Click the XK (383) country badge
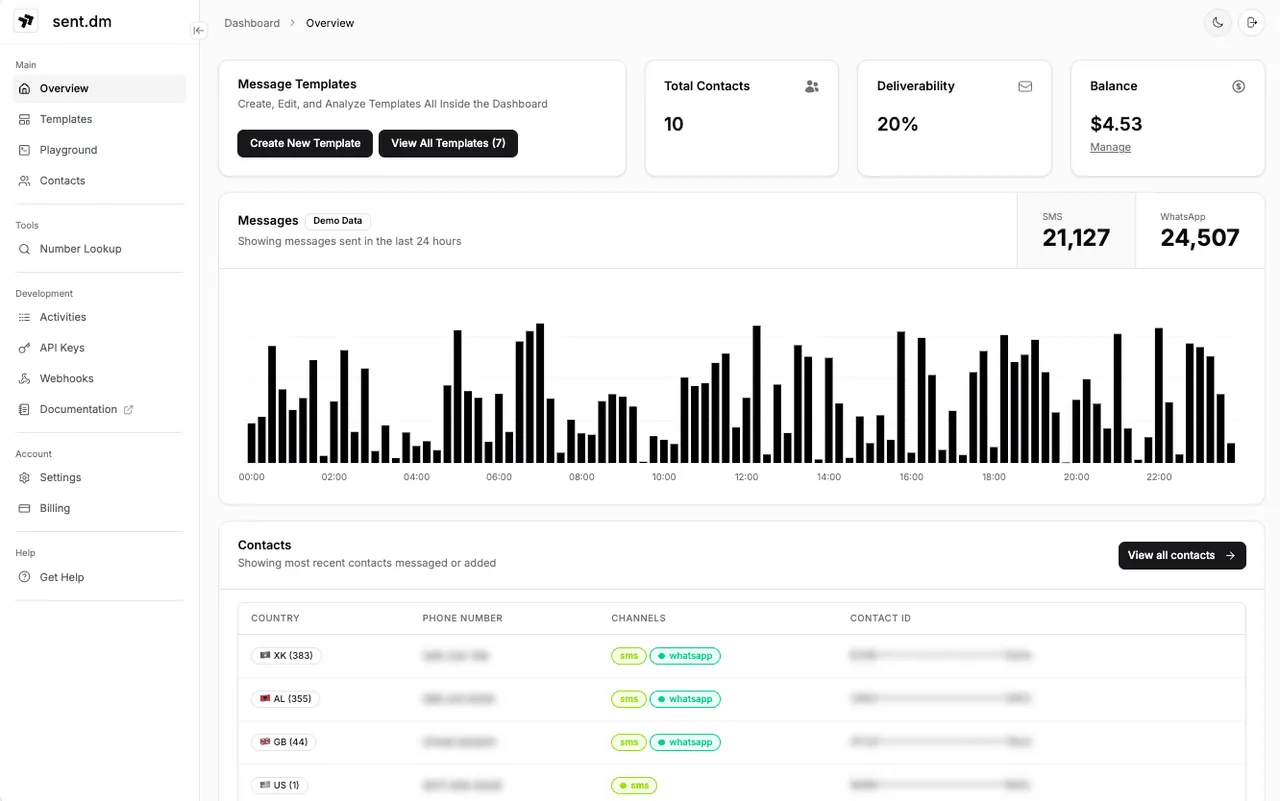The height and width of the screenshot is (801, 1280). coord(286,656)
